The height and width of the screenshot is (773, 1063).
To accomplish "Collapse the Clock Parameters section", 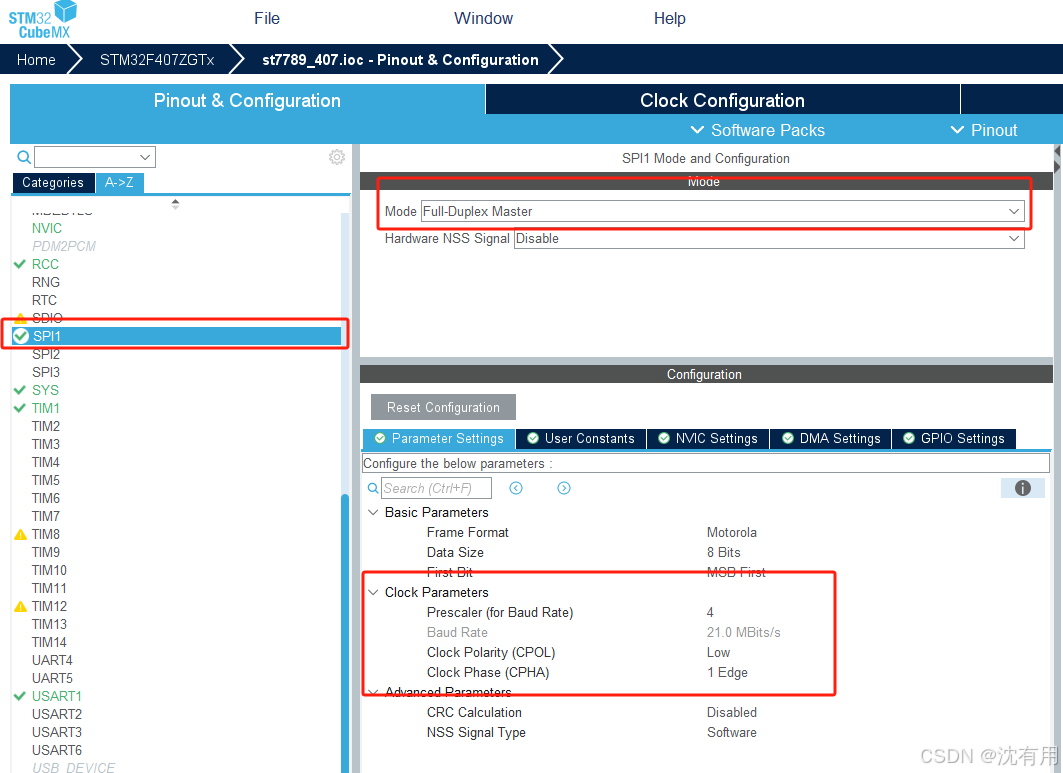I will (373, 593).
